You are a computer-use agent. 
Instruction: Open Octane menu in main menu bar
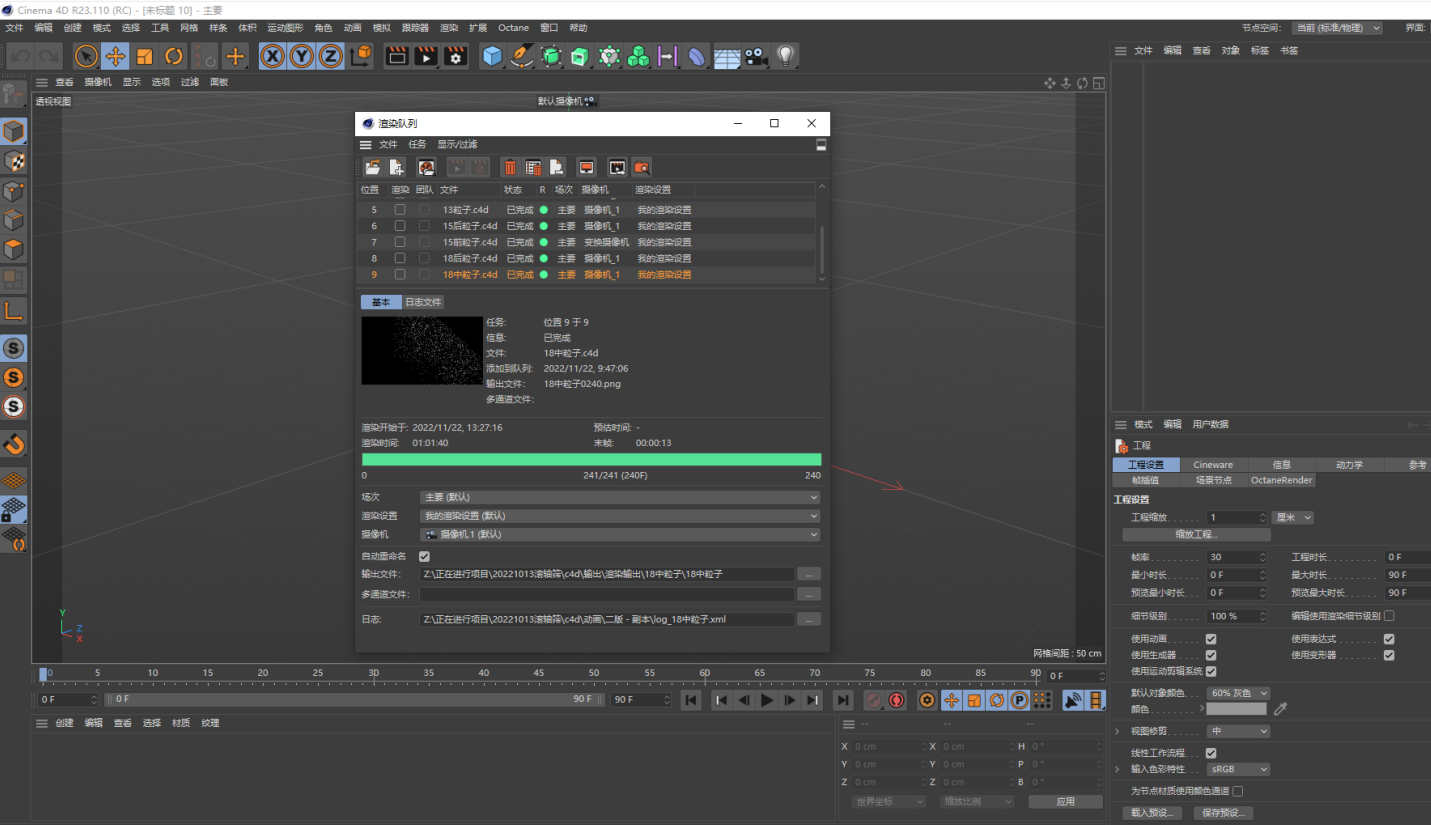[x=513, y=28]
